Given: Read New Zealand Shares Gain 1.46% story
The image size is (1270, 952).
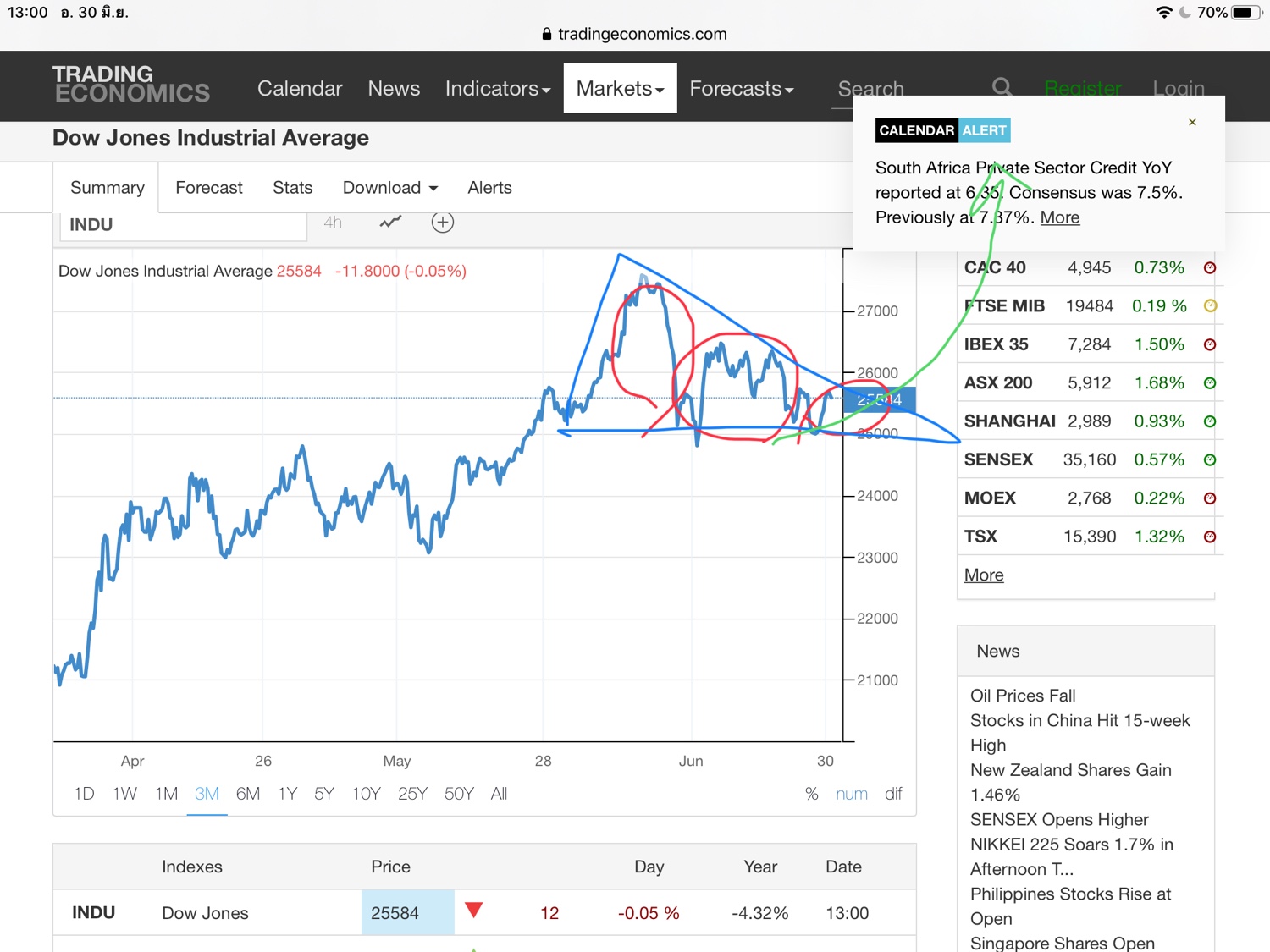Looking at the screenshot, I should click(x=1071, y=782).
